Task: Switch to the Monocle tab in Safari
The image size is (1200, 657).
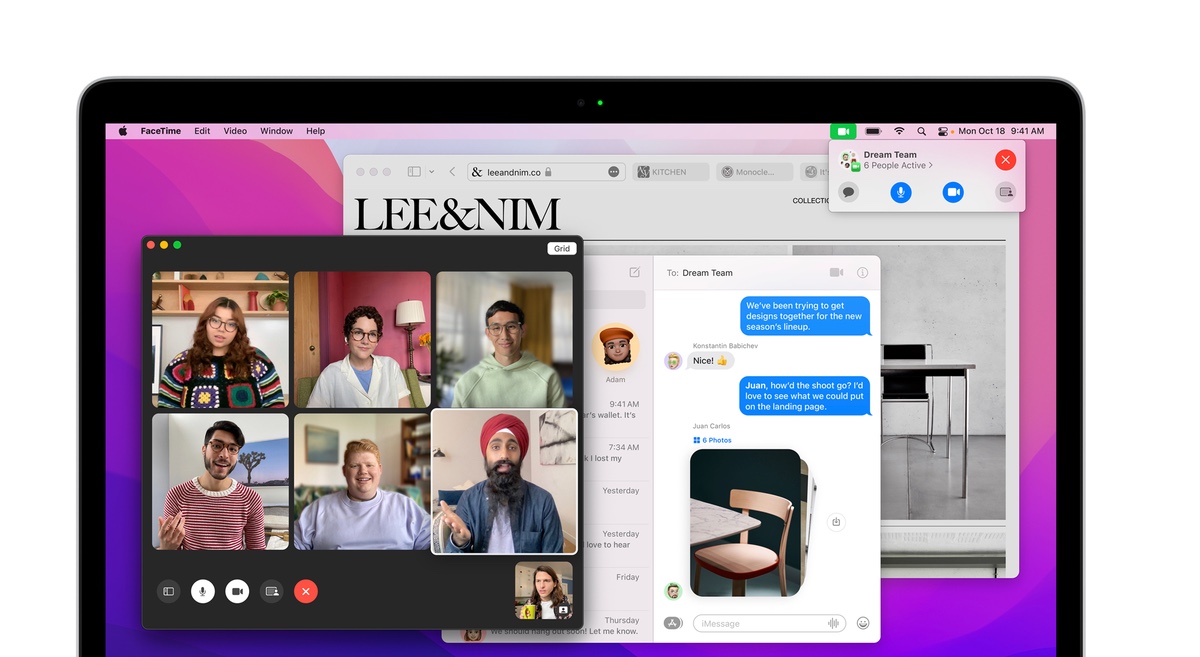Action: 755,172
